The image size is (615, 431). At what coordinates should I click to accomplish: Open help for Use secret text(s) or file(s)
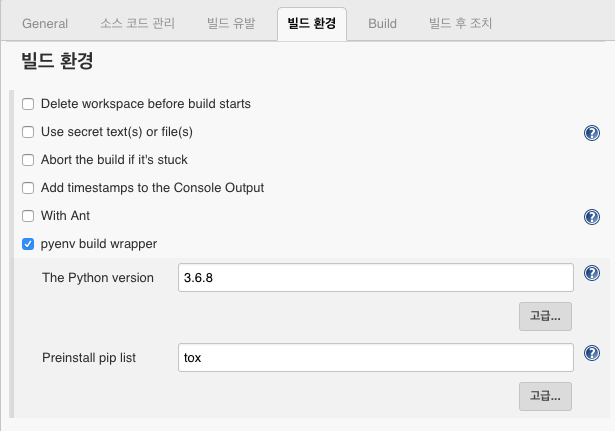591,133
